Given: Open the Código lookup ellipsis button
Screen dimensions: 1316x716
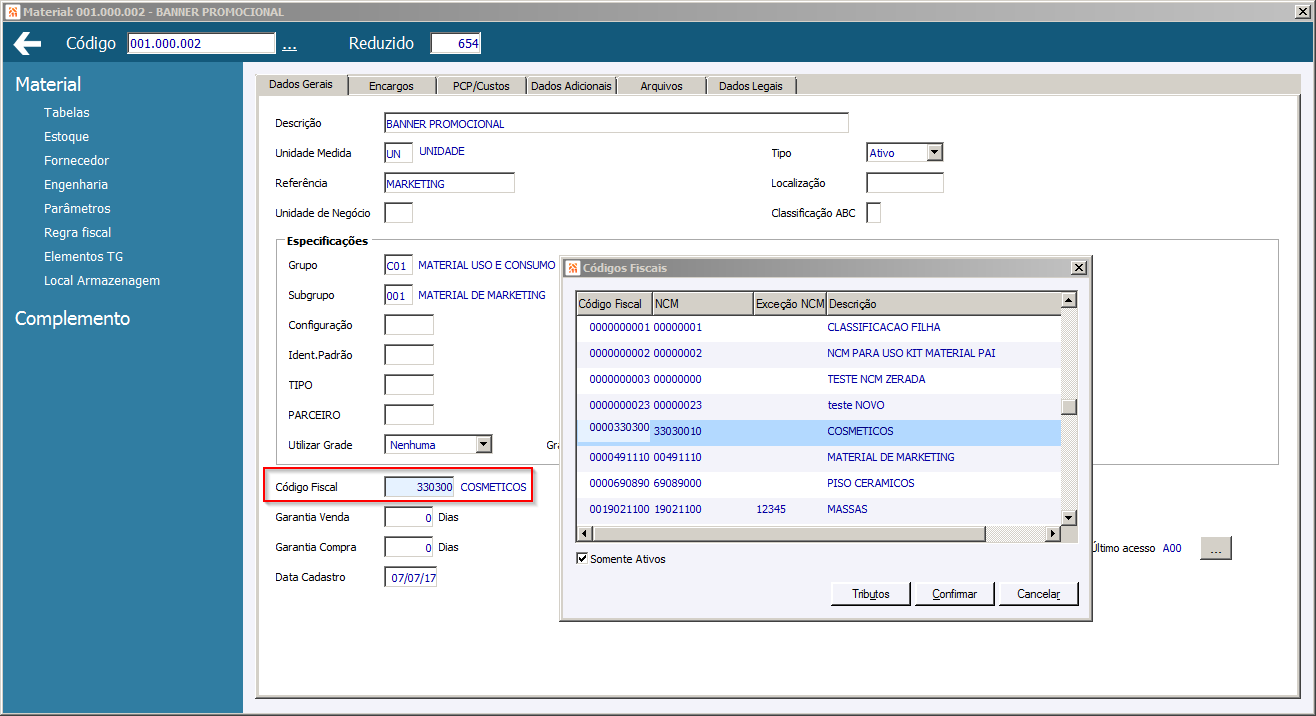Looking at the screenshot, I should click(x=289, y=45).
